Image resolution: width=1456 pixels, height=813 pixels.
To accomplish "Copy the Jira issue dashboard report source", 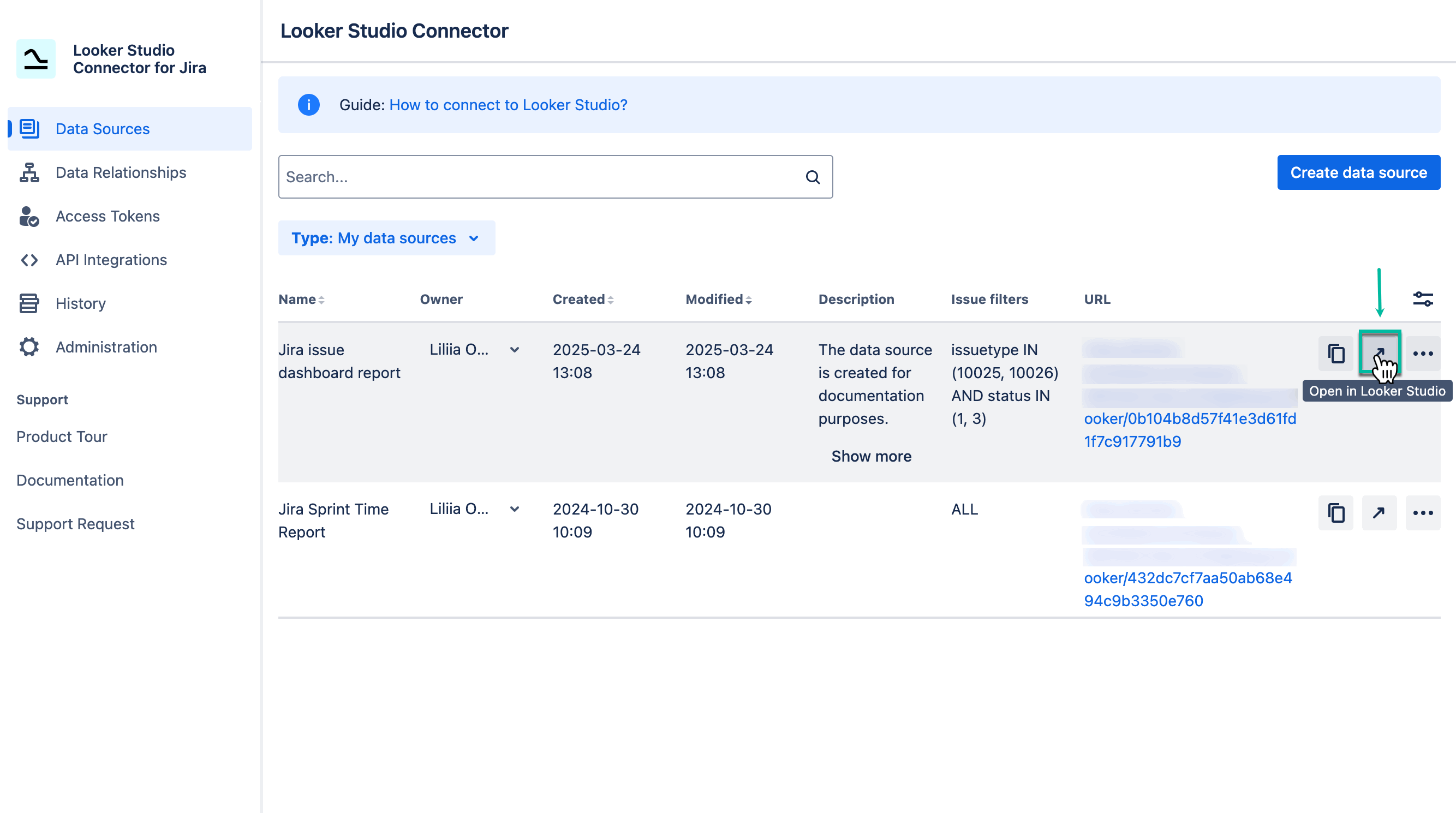I will coord(1335,353).
